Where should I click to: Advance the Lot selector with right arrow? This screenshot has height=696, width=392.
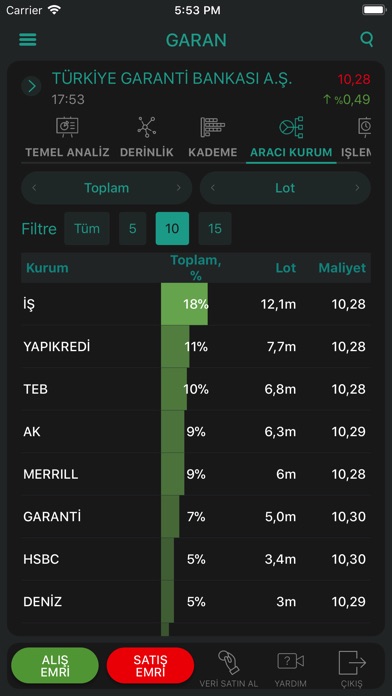pos(357,188)
